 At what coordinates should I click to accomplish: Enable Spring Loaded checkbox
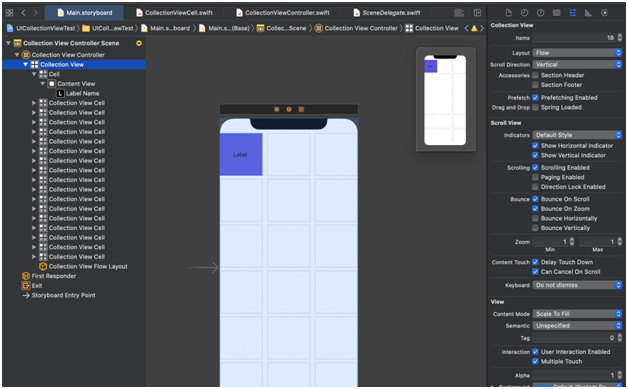click(535, 107)
